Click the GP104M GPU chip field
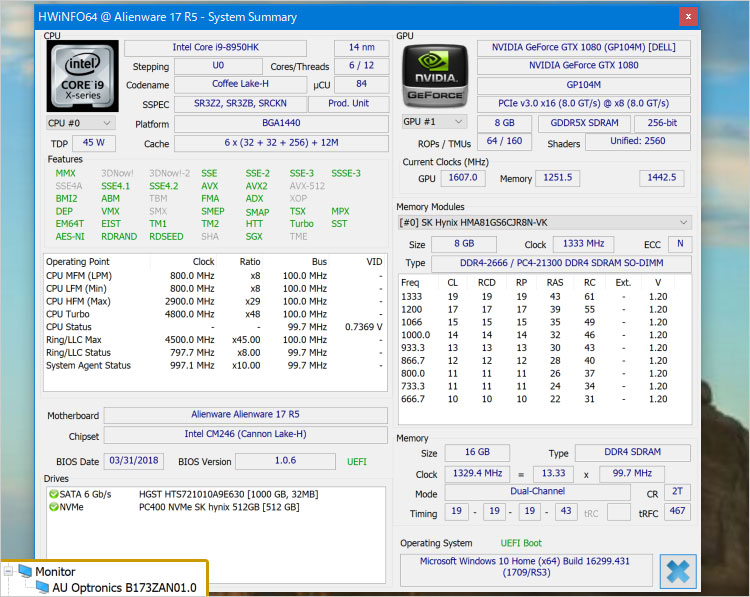The image size is (750, 597). pyautogui.click(x=584, y=85)
